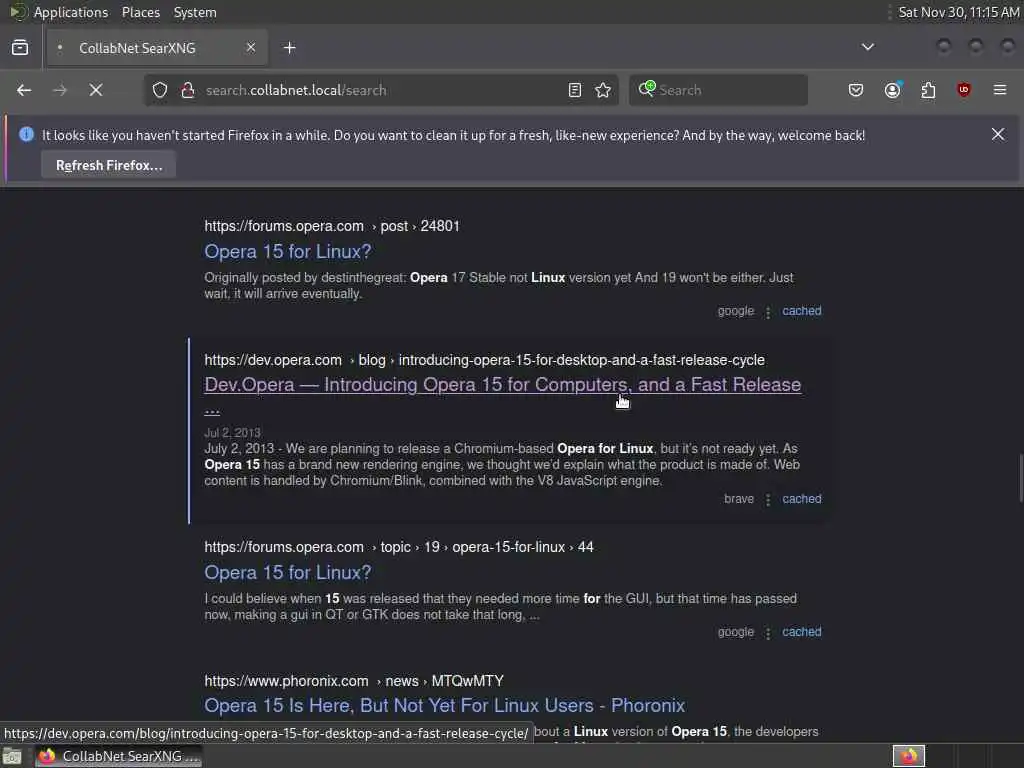Dismiss the Firefox refresh notification bar
Image resolution: width=1024 pixels, height=768 pixels.
click(998, 135)
